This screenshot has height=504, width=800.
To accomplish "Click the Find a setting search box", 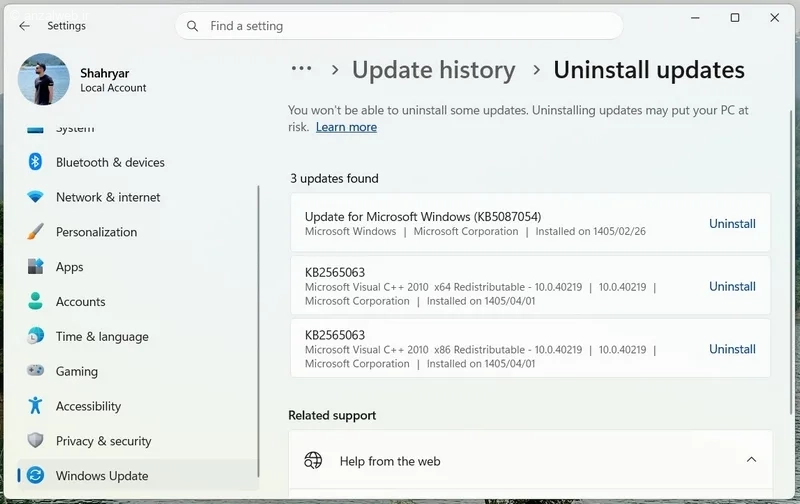I will pyautogui.click(x=399, y=26).
